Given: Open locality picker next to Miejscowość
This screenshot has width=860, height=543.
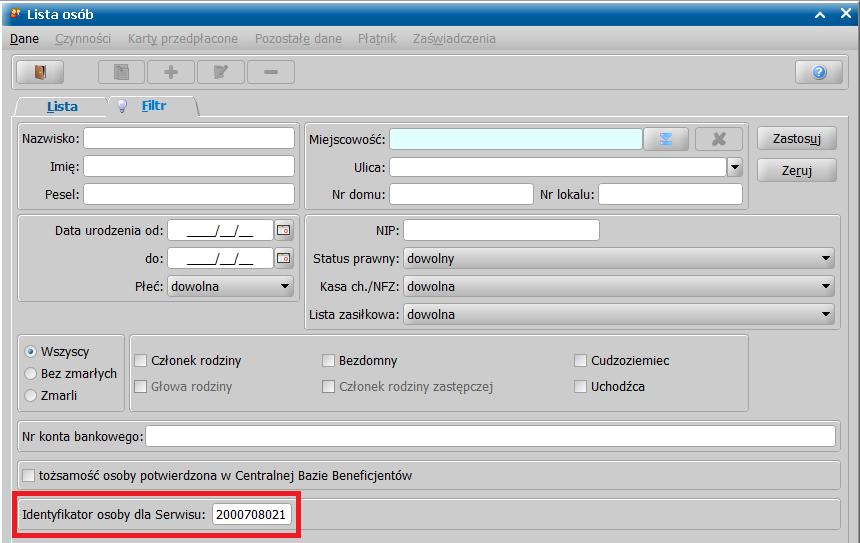Looking at the screenshot, I should coord(666,139).
